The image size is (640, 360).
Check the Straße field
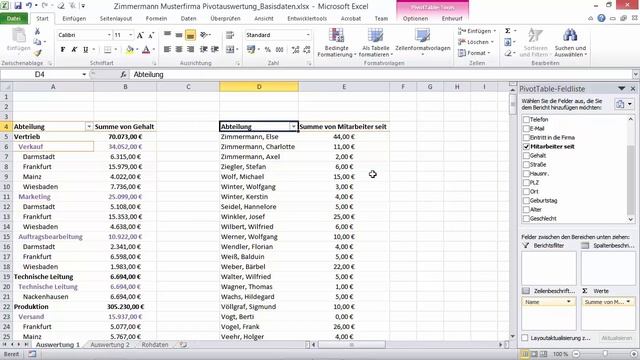coord(526,164)
